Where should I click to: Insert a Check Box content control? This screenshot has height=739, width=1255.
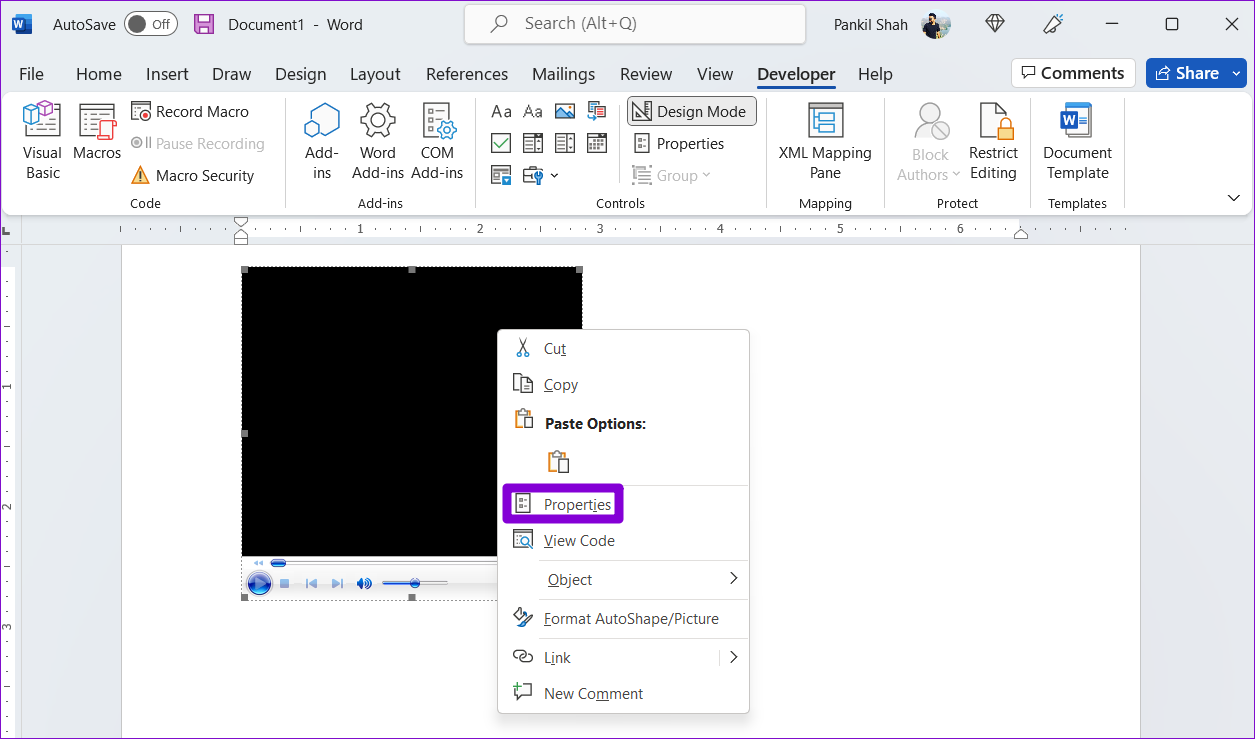point(502,143)
